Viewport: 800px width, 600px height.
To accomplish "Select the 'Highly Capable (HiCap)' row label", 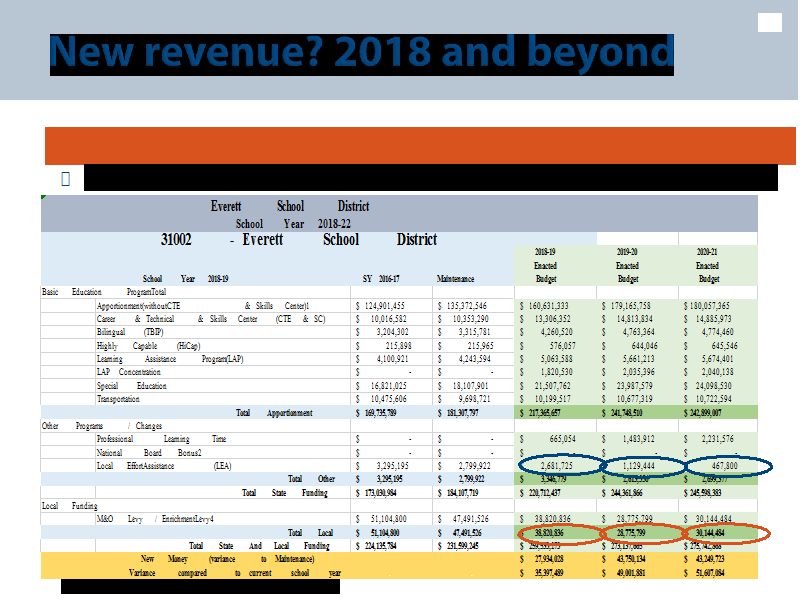I will (x=148, y=346).
